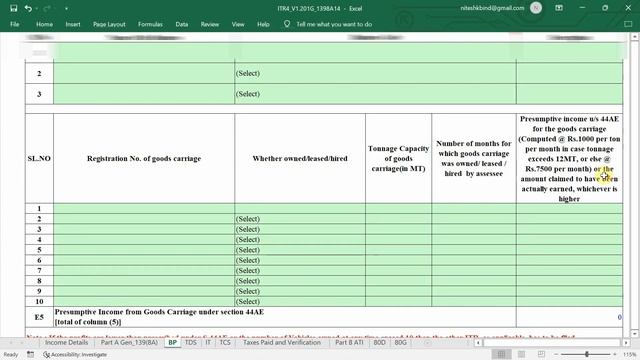
Task: Open owned/leased/hired (Select) in row 6
Action: pos(300,260)
